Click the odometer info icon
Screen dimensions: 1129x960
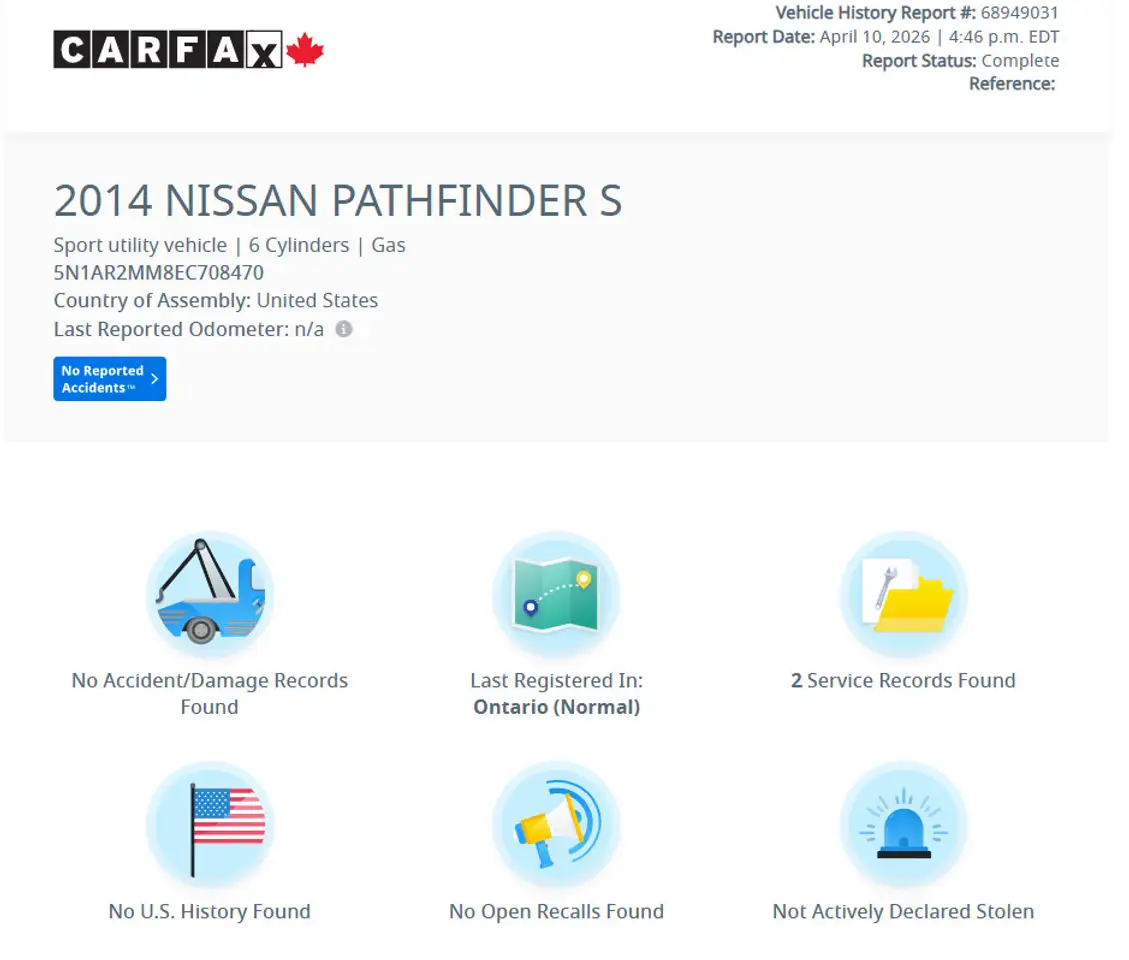tap(344, 329)
